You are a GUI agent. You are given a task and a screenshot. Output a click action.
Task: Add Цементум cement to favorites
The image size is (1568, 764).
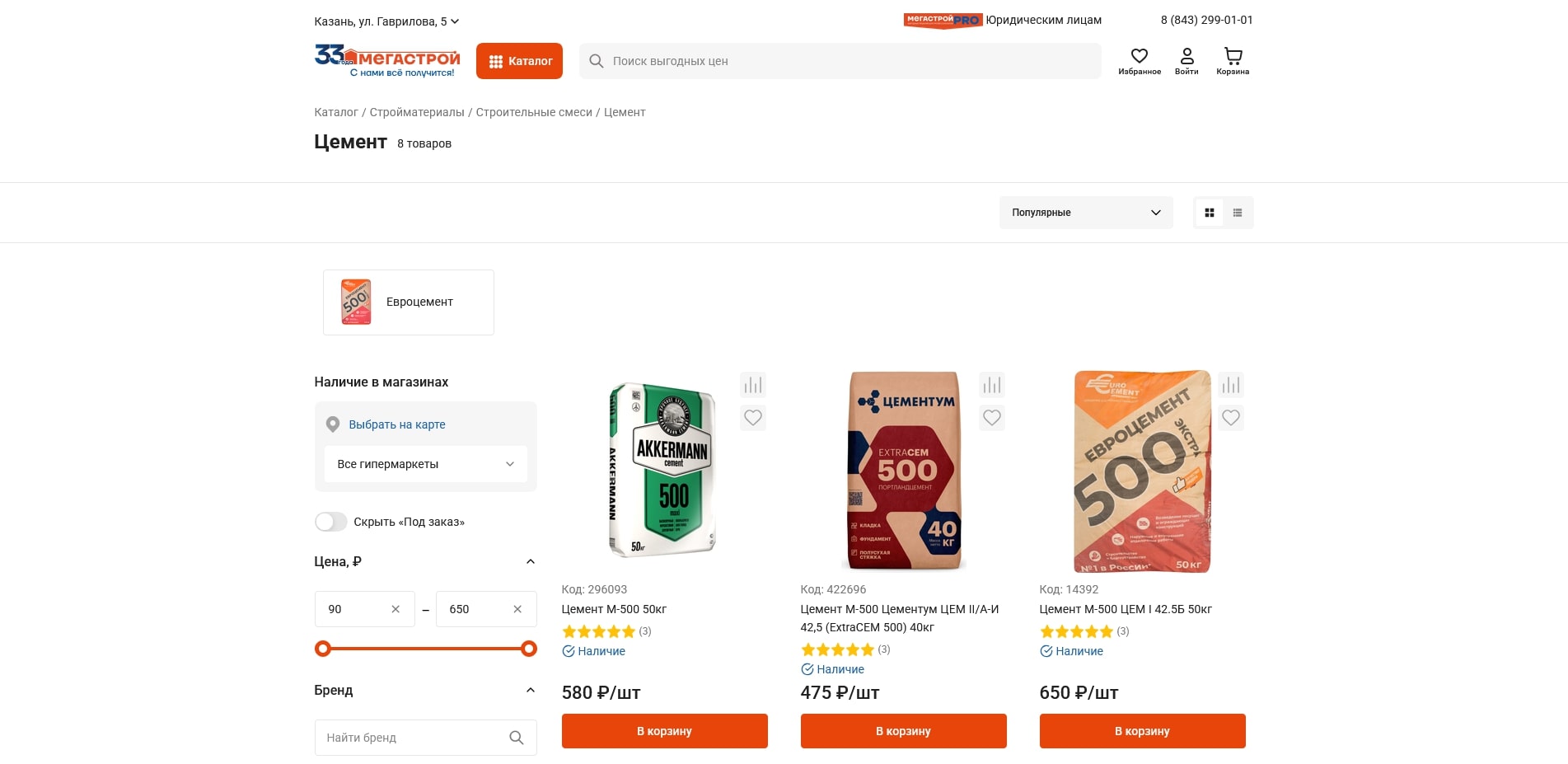pos(991,418)
